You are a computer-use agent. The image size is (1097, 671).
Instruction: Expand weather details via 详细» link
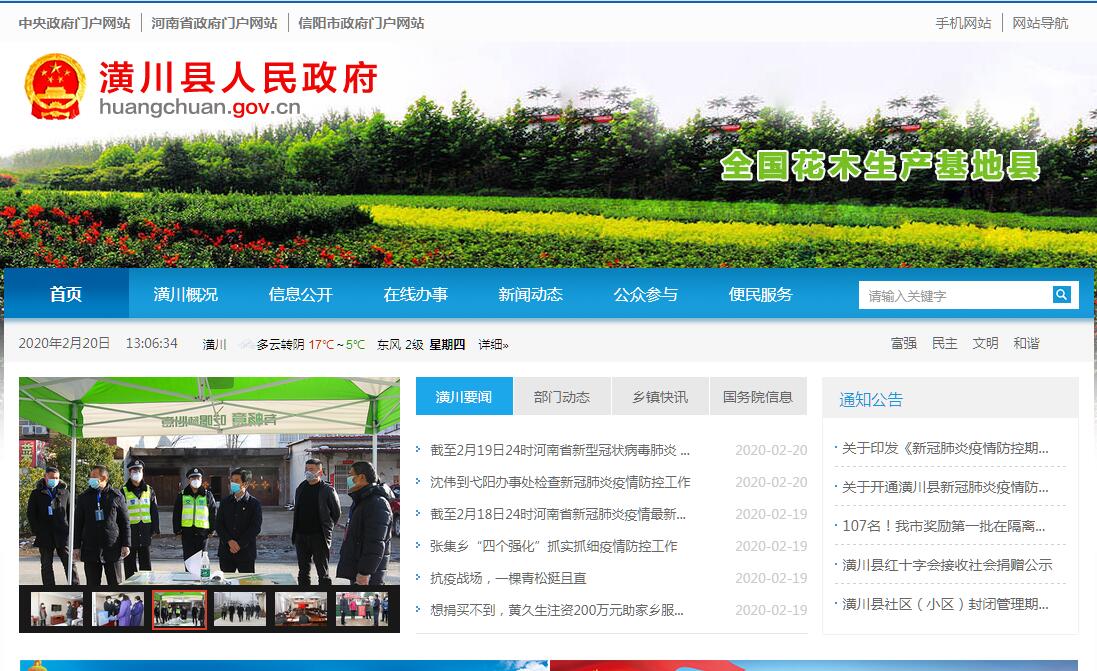[493, 344]
